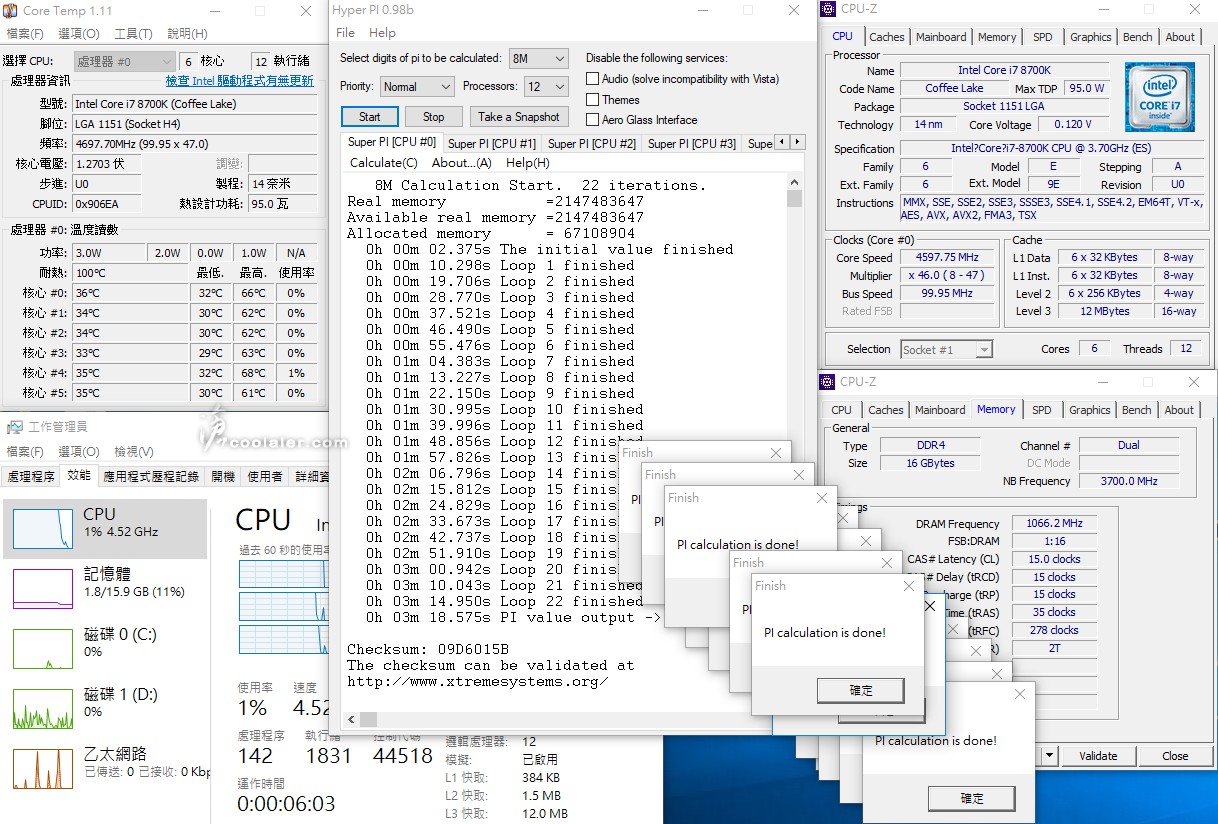The height and width of the screenshot is (824, 1218).
Task: Open Graphics tab in lower CPU-Z window
Action: (x=1089, y=410)
